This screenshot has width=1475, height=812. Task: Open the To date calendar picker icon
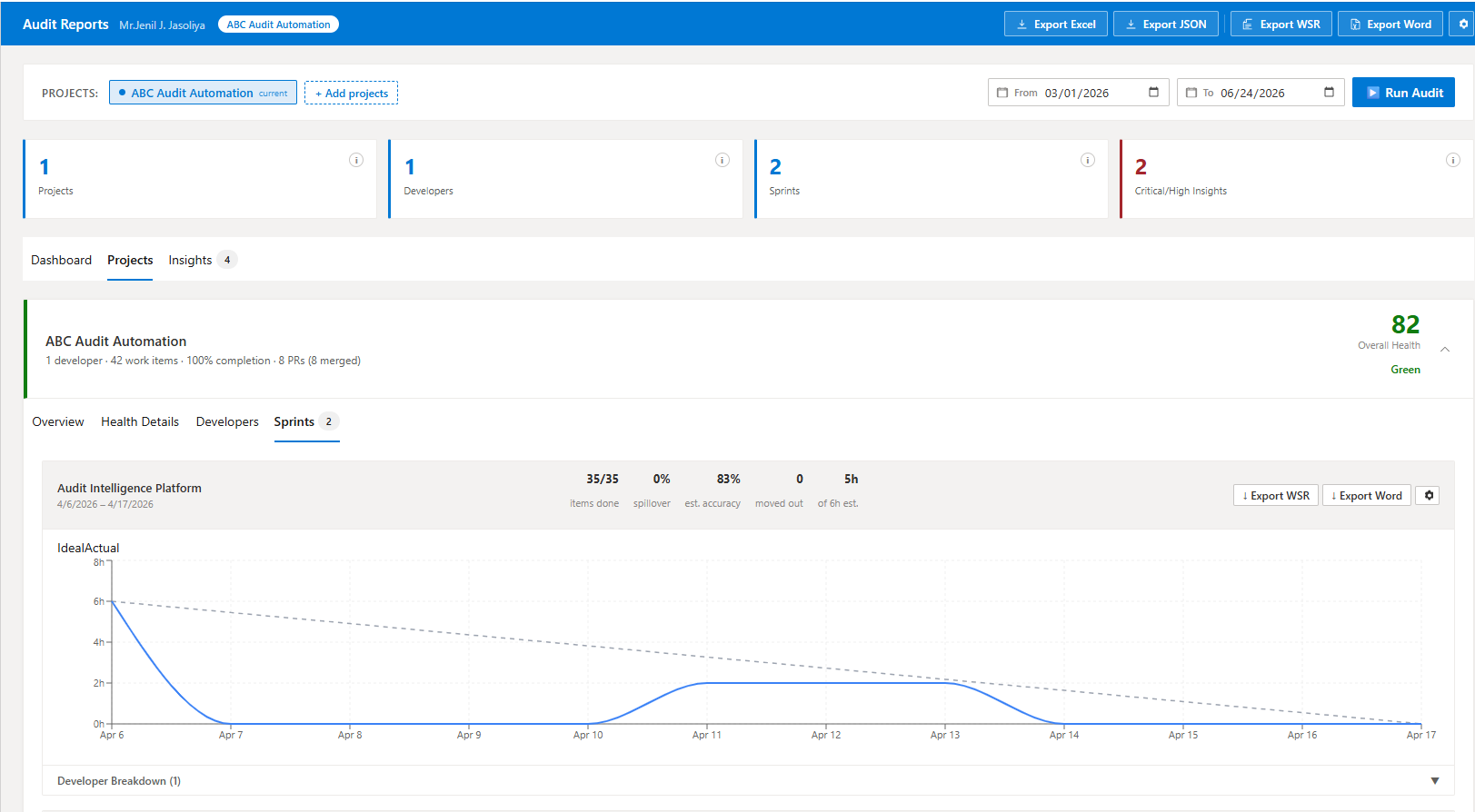1329,93
